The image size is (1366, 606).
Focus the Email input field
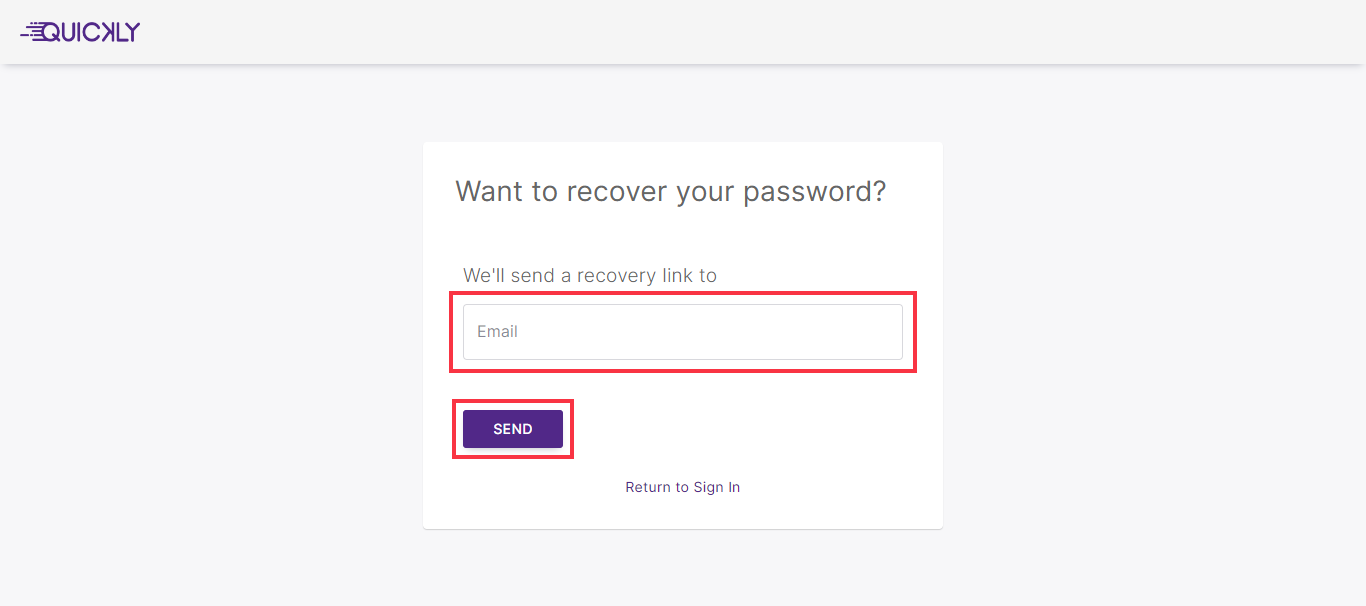pyautogui.click(x=682, y=332)
